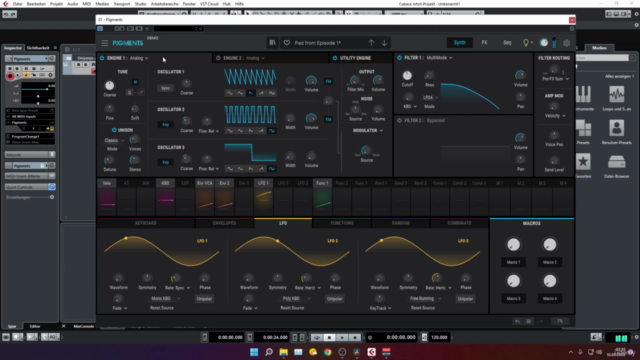Image resolution: width=640 pixels, height=360 pixels.
Task: Click tempo field showing 120.000
Action: (439, 338)
